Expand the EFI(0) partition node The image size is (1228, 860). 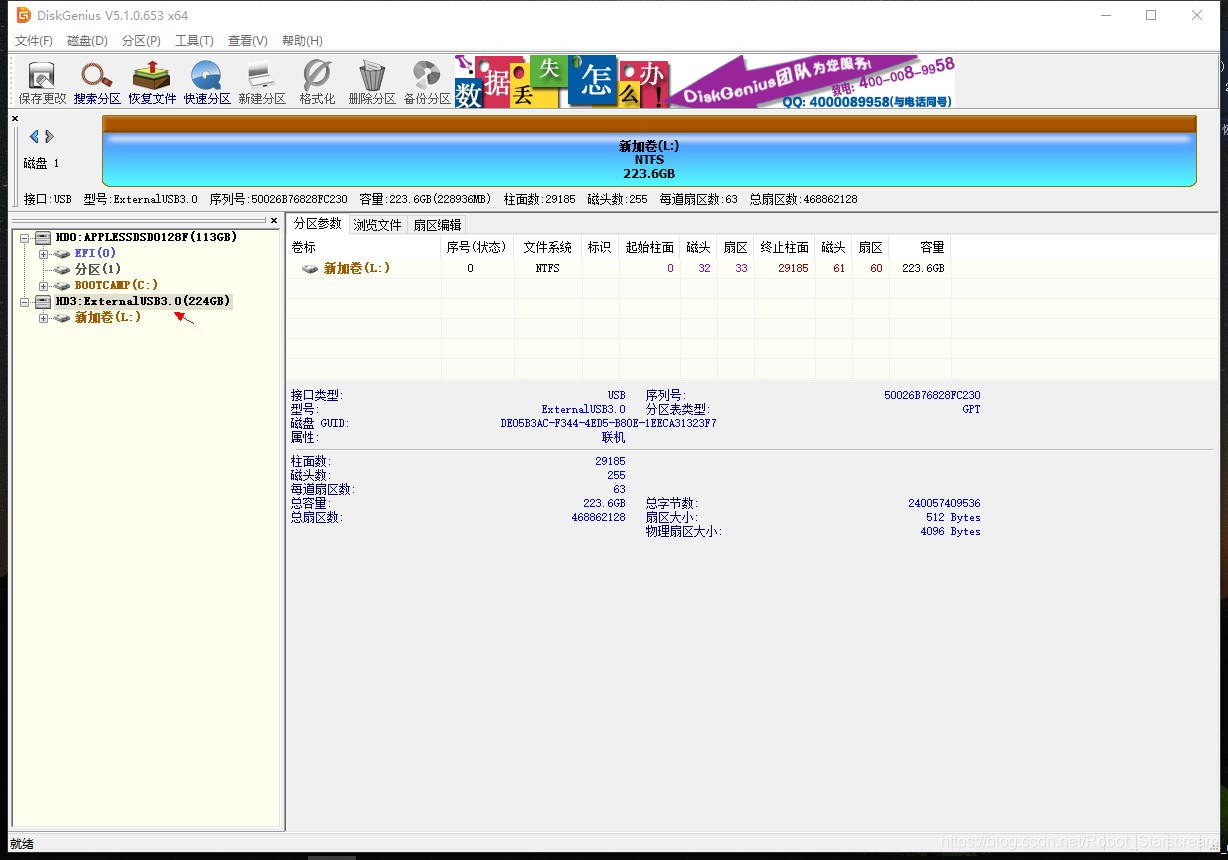point(43,253)
